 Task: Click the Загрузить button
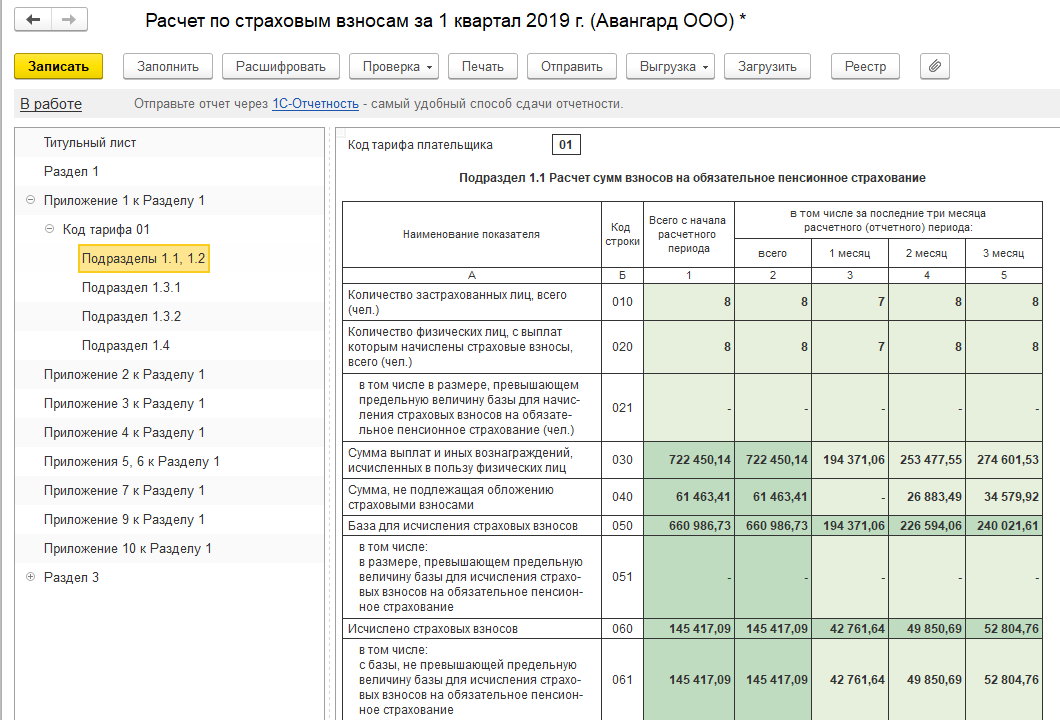767,67
